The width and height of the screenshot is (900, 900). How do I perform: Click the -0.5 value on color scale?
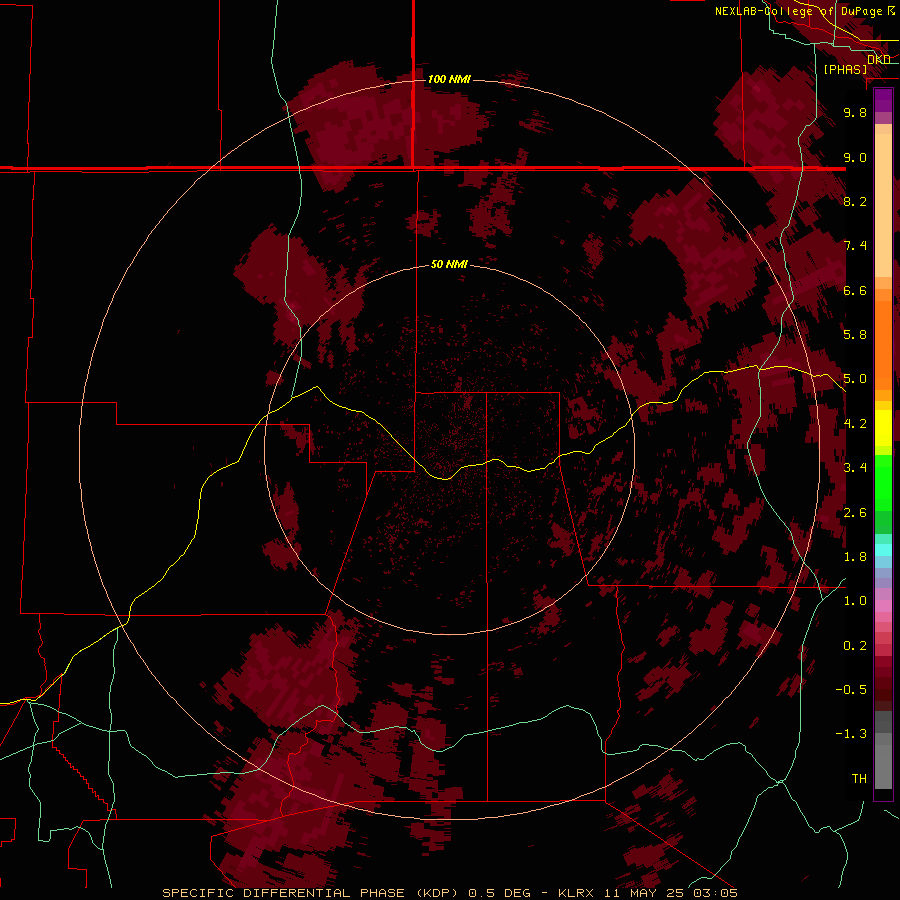pyautogui.click(x=851, y=690)
